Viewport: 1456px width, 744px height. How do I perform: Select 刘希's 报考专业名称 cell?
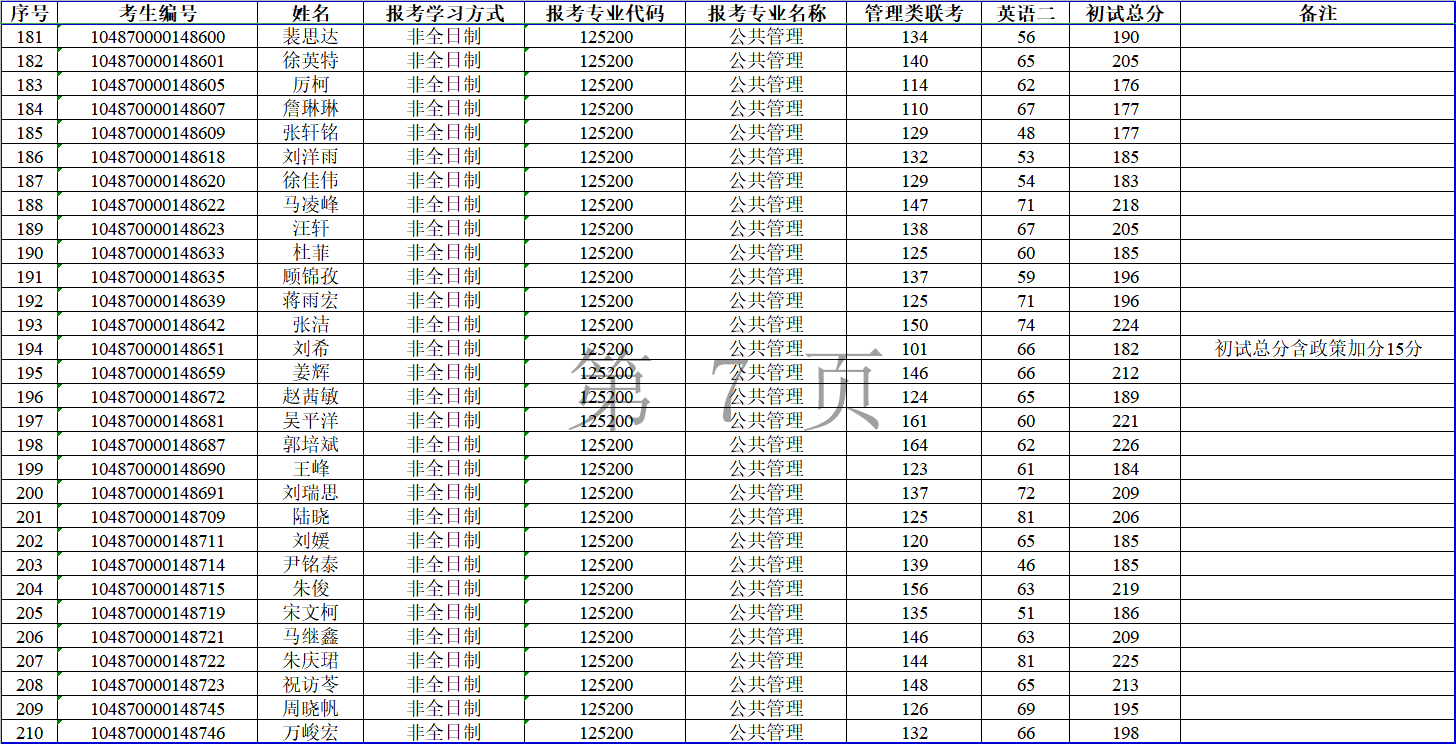766,349
